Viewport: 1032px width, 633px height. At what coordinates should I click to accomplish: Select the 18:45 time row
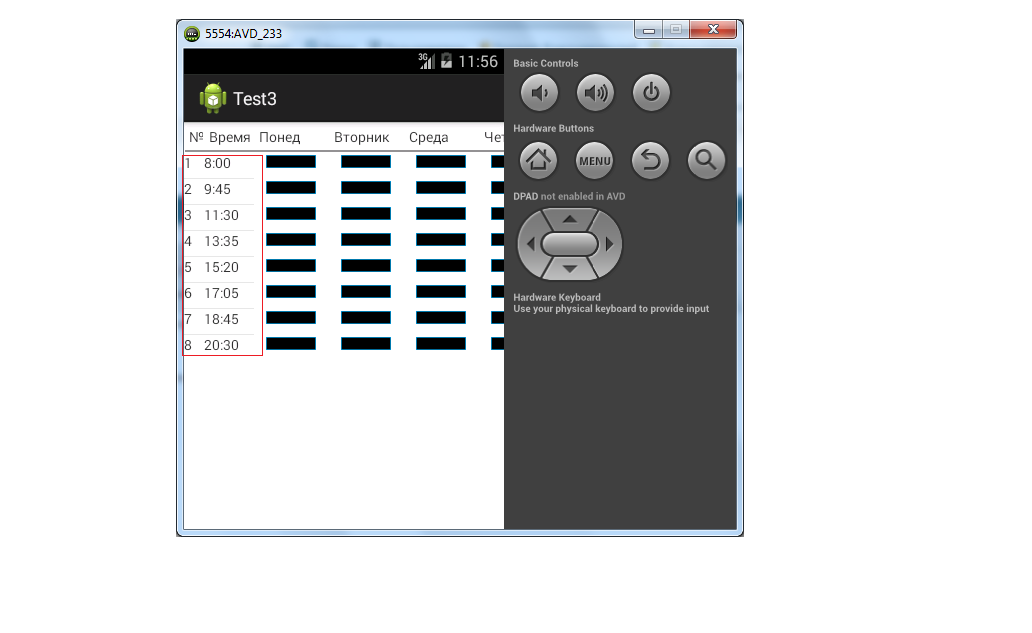tap(219, 320)
